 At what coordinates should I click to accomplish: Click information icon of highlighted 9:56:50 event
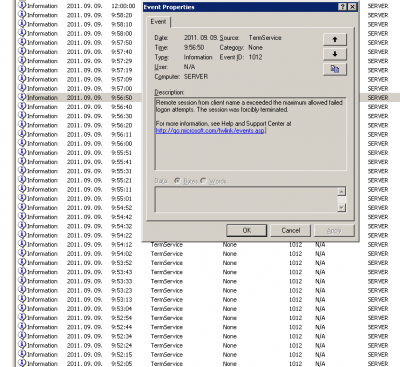tap(22, 97)
